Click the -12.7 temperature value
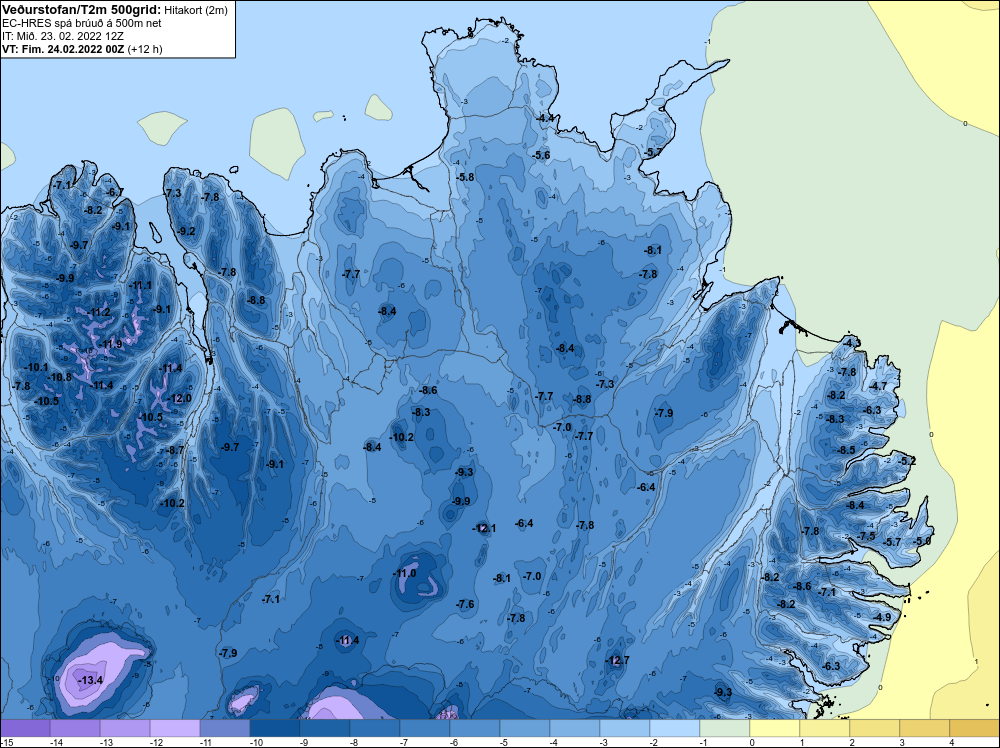Screen dimensions: 1000x748 point(617,660)
